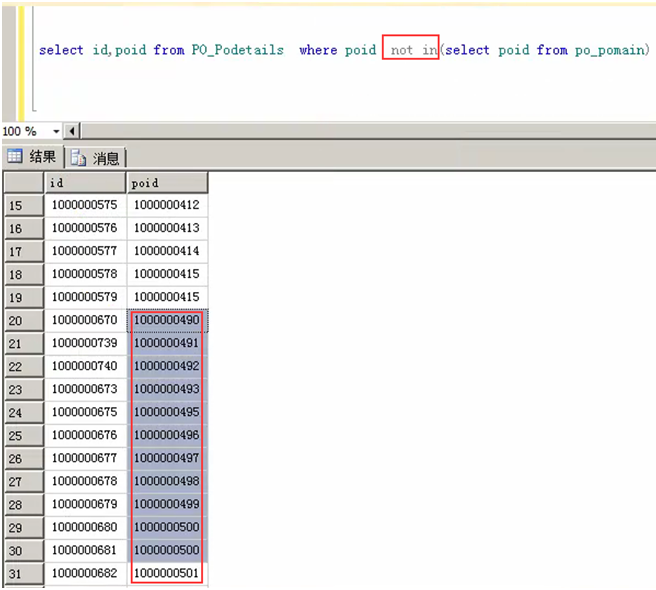Click poid cell 1000000497
The height and width of the screenshot is (590, 656).
[167, 458]
